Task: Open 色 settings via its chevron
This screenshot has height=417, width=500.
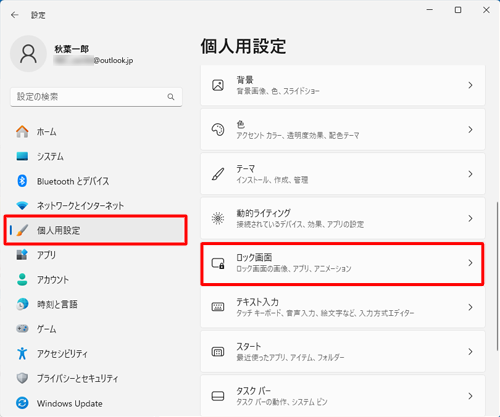Action: 470,130
